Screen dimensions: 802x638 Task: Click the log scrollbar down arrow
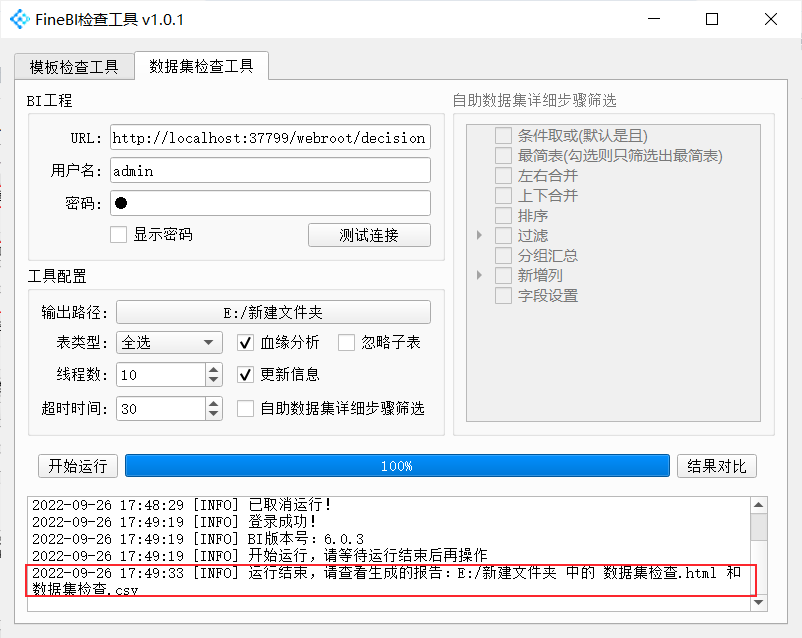(759, 602)
